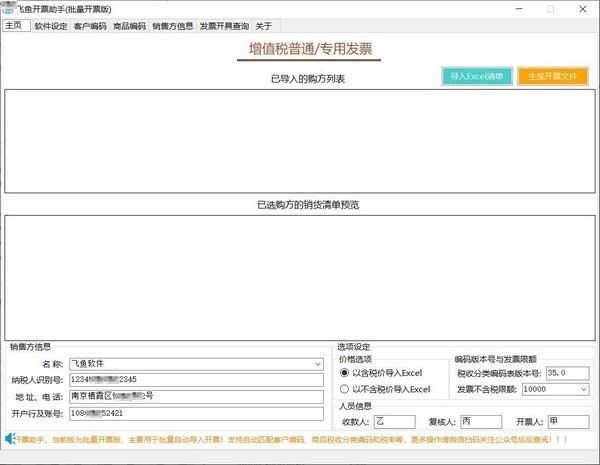Image resolution: width=600 pixels, height=465 pixels.
Task: Click inside the 已导入的购方列表 list area
Action: click(300, 141)
